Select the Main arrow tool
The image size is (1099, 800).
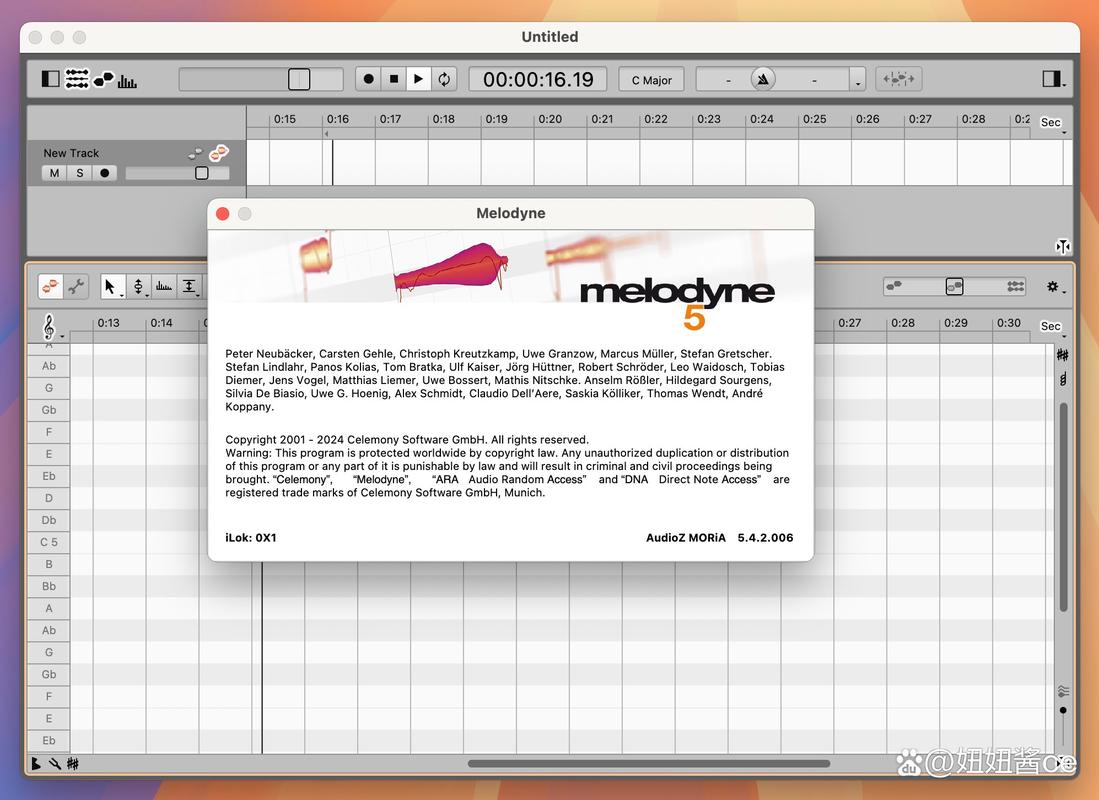(x=112, y=287)
